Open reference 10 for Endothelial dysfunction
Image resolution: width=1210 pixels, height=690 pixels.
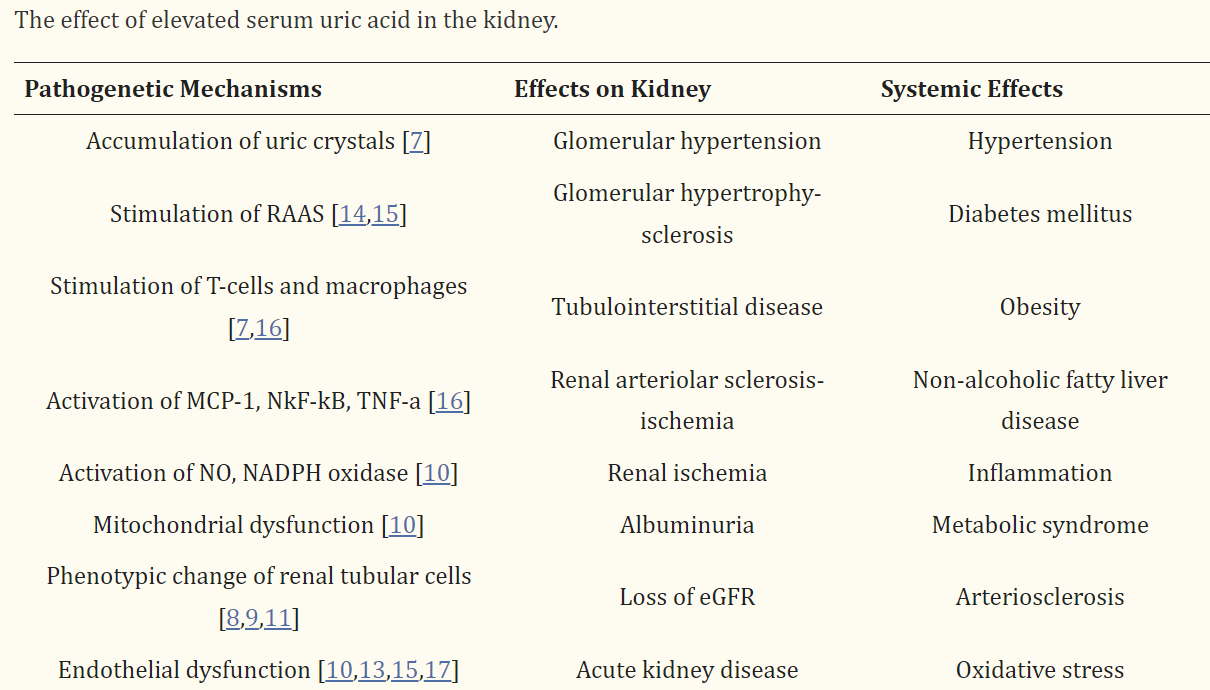click(340, 670)
